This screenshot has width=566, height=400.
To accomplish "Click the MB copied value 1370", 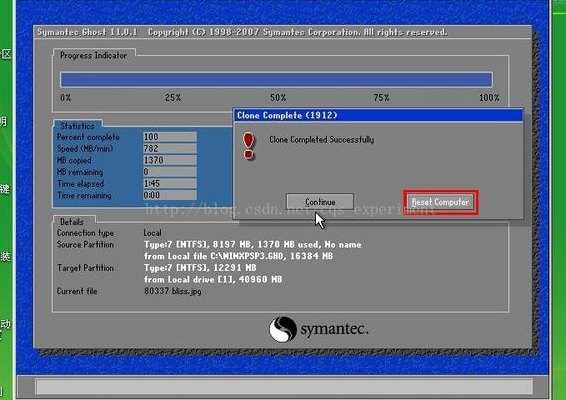I will pyautogui.click(x=170, y=160).
